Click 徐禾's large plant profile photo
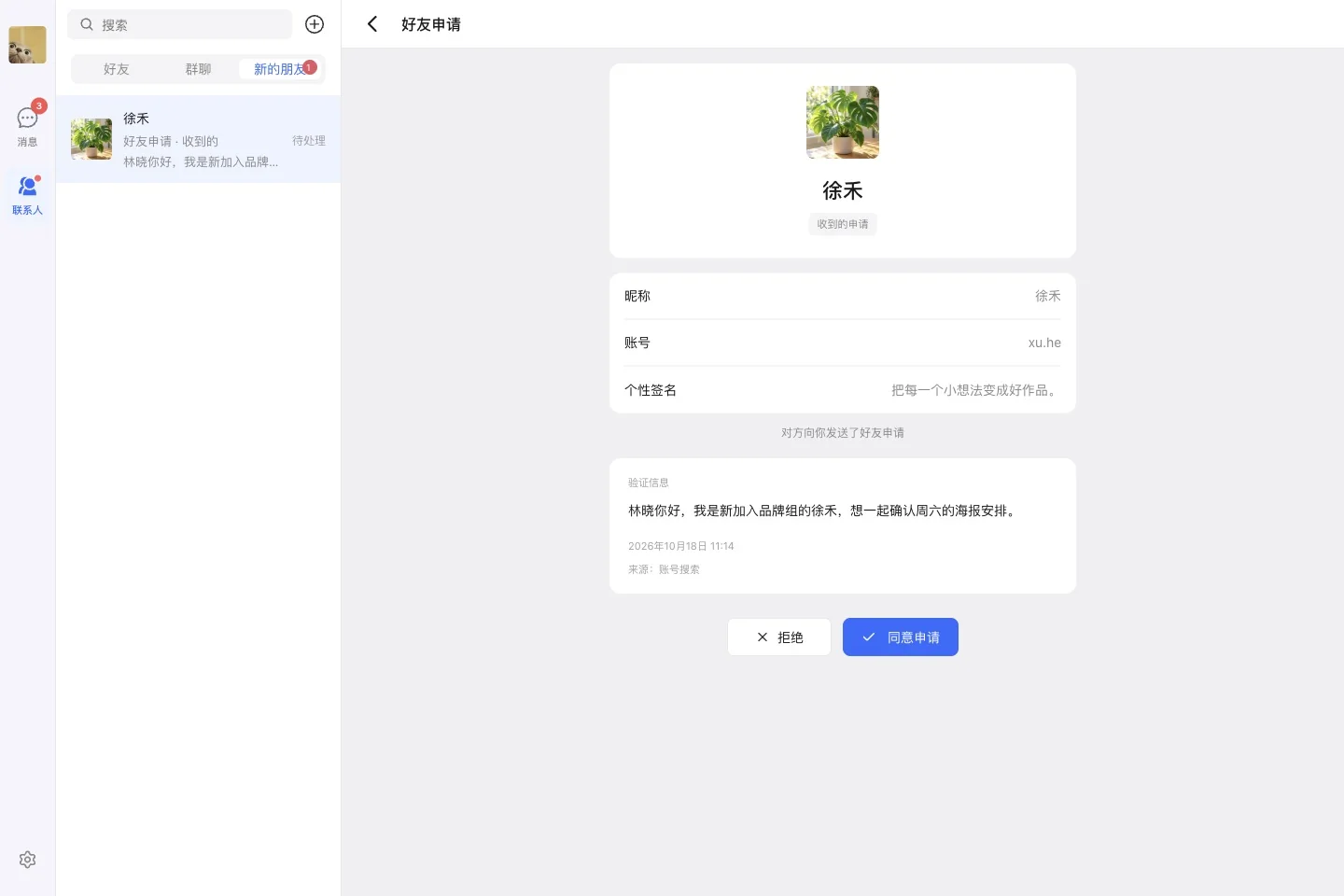Viewport: 1344px width, 896px height. pos(843,122)
